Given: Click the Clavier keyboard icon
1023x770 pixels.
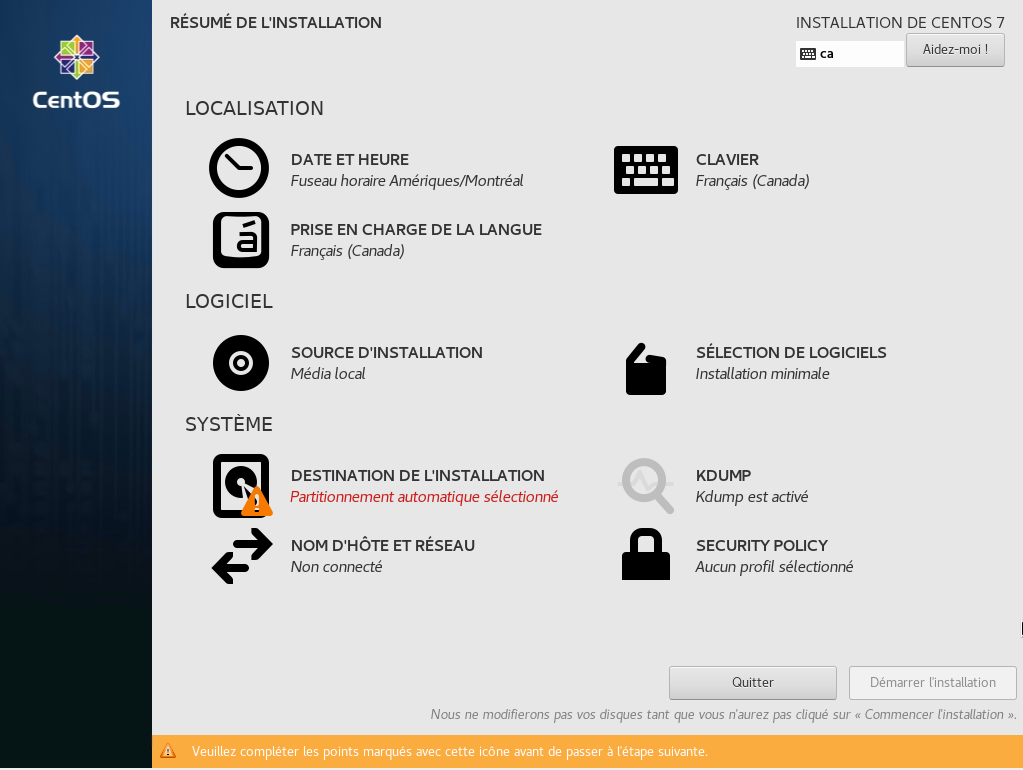Looking at the screenshot, I should [x=645, y=170].
